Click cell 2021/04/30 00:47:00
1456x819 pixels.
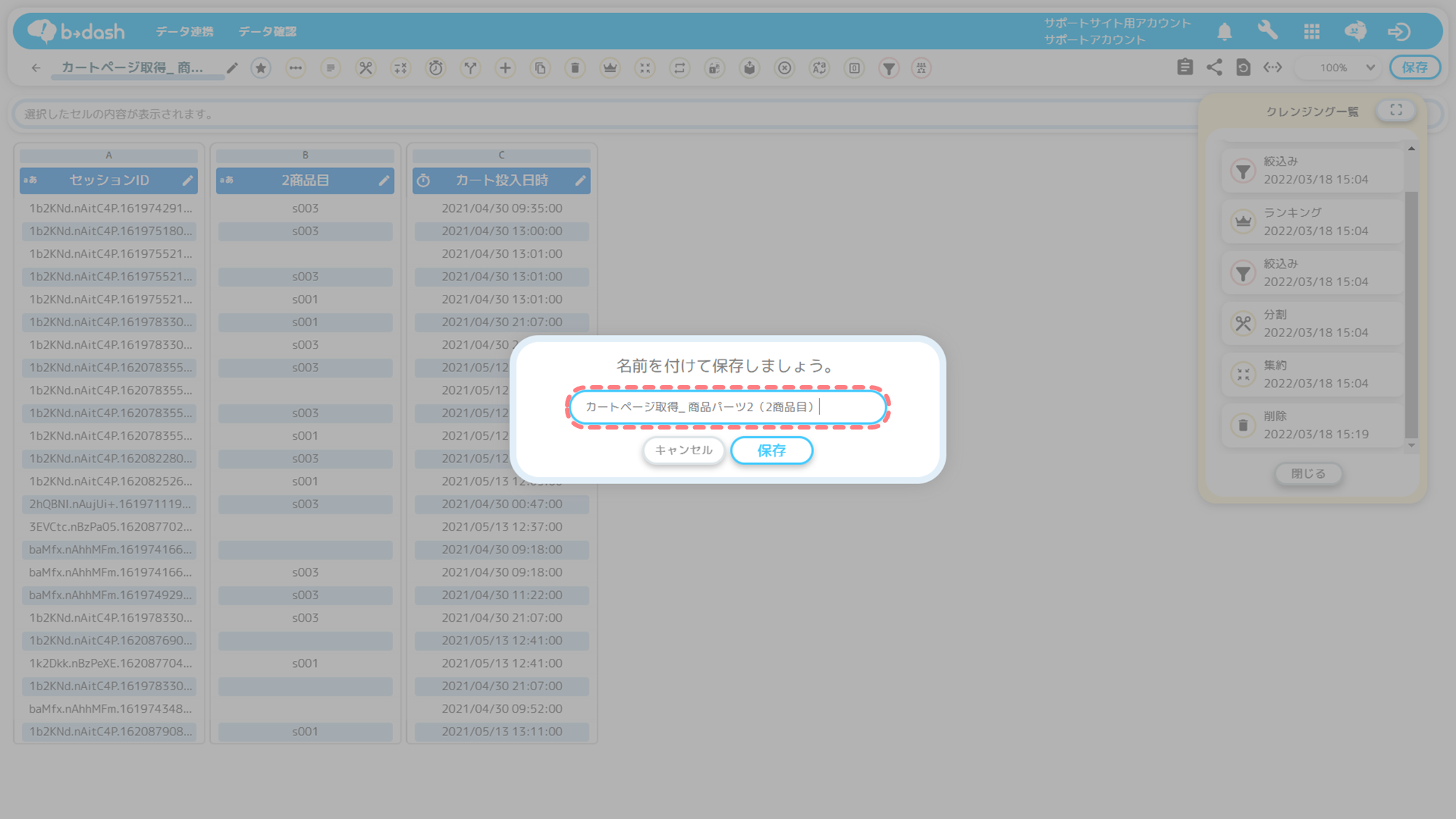pyautogui.click(x=502, y=504)
